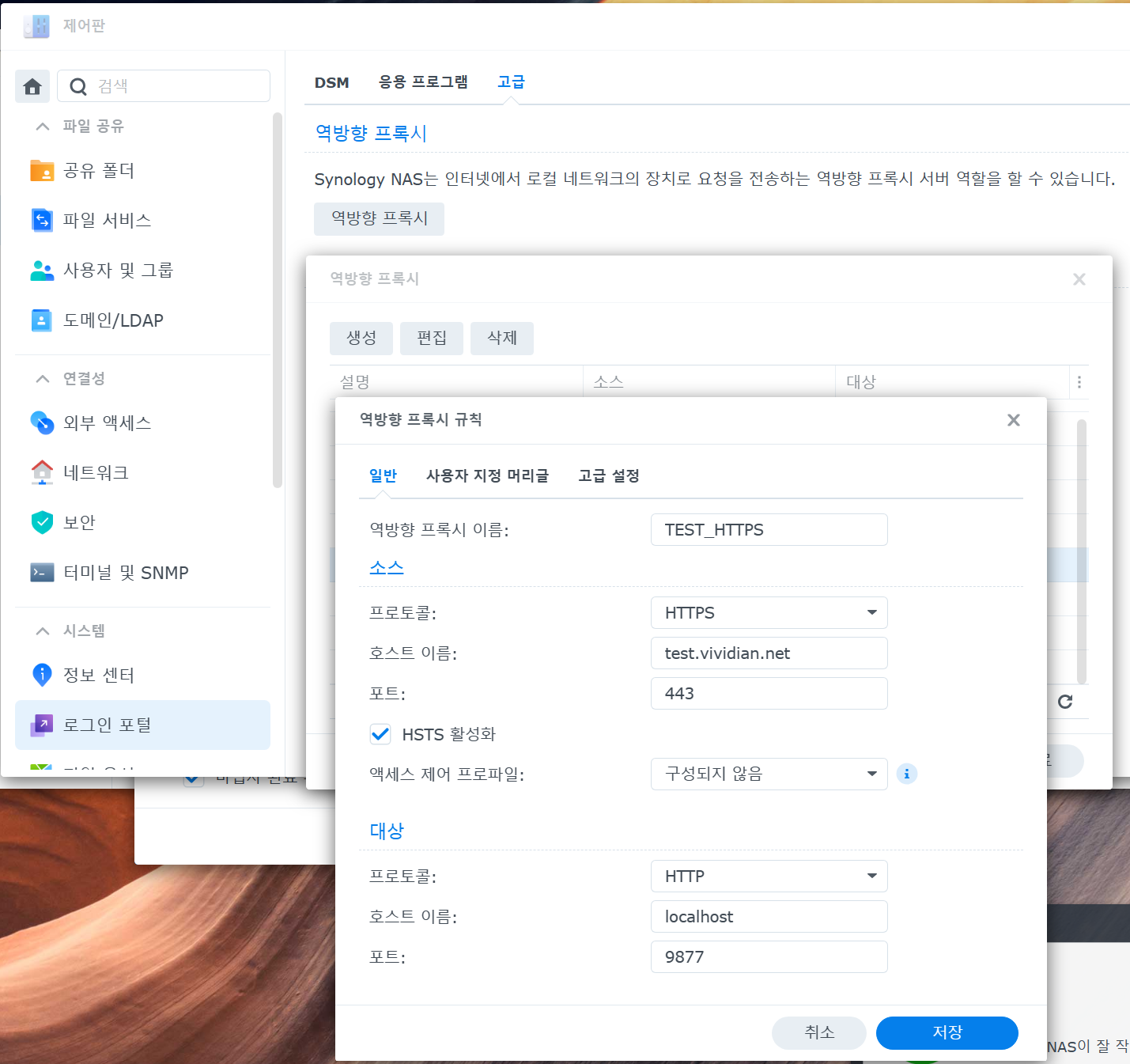This screenshot has width=1130, height=1064.
Task: Open the 액세스 제어 프로파일 dropdown
Action: coord(769,774)
